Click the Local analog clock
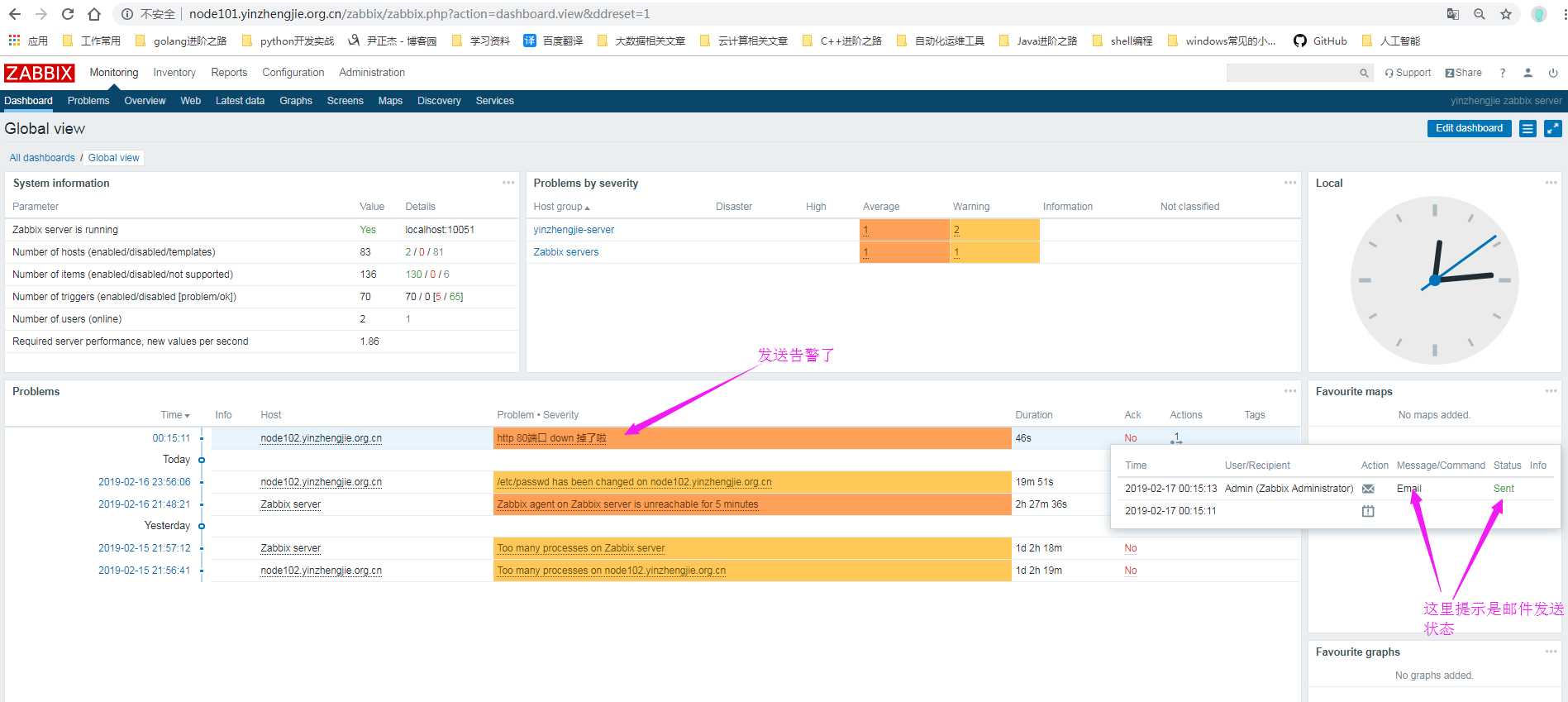 [x=1434, y=280]
